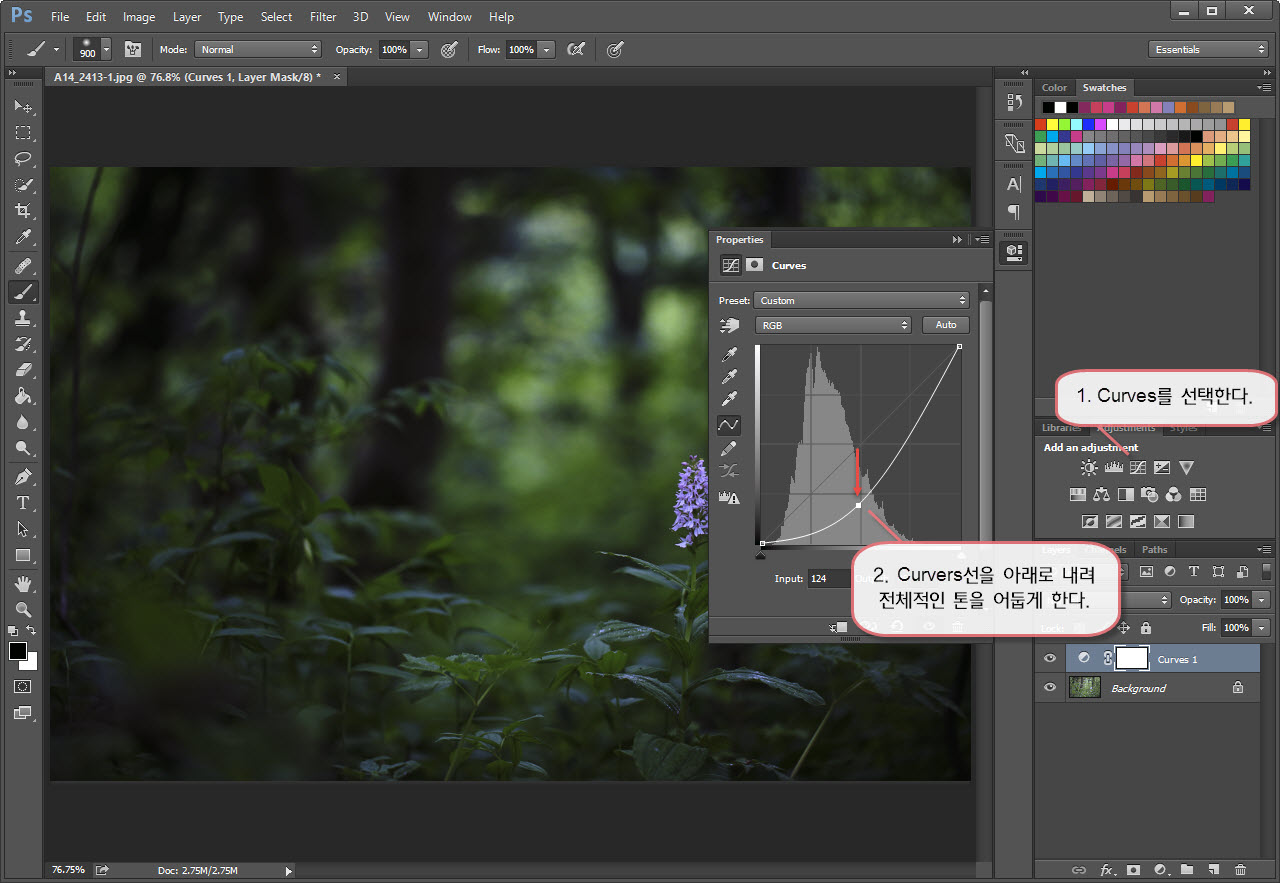
Task: Select the Lasso tool
Action: pyautogui.click(x=23, y=159)
